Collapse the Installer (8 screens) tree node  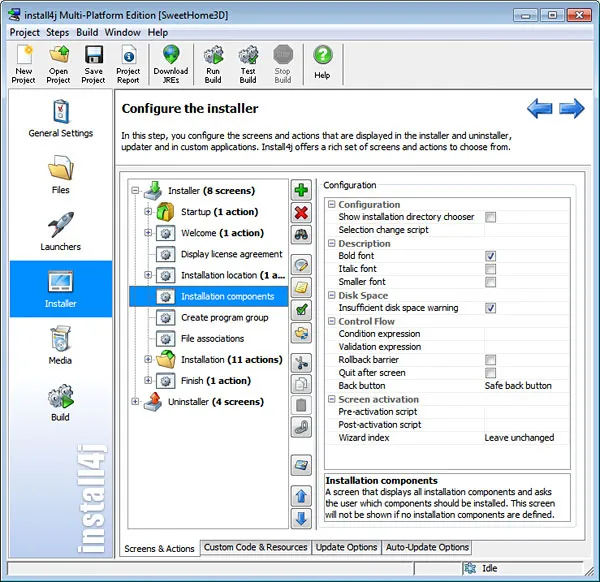135,190
